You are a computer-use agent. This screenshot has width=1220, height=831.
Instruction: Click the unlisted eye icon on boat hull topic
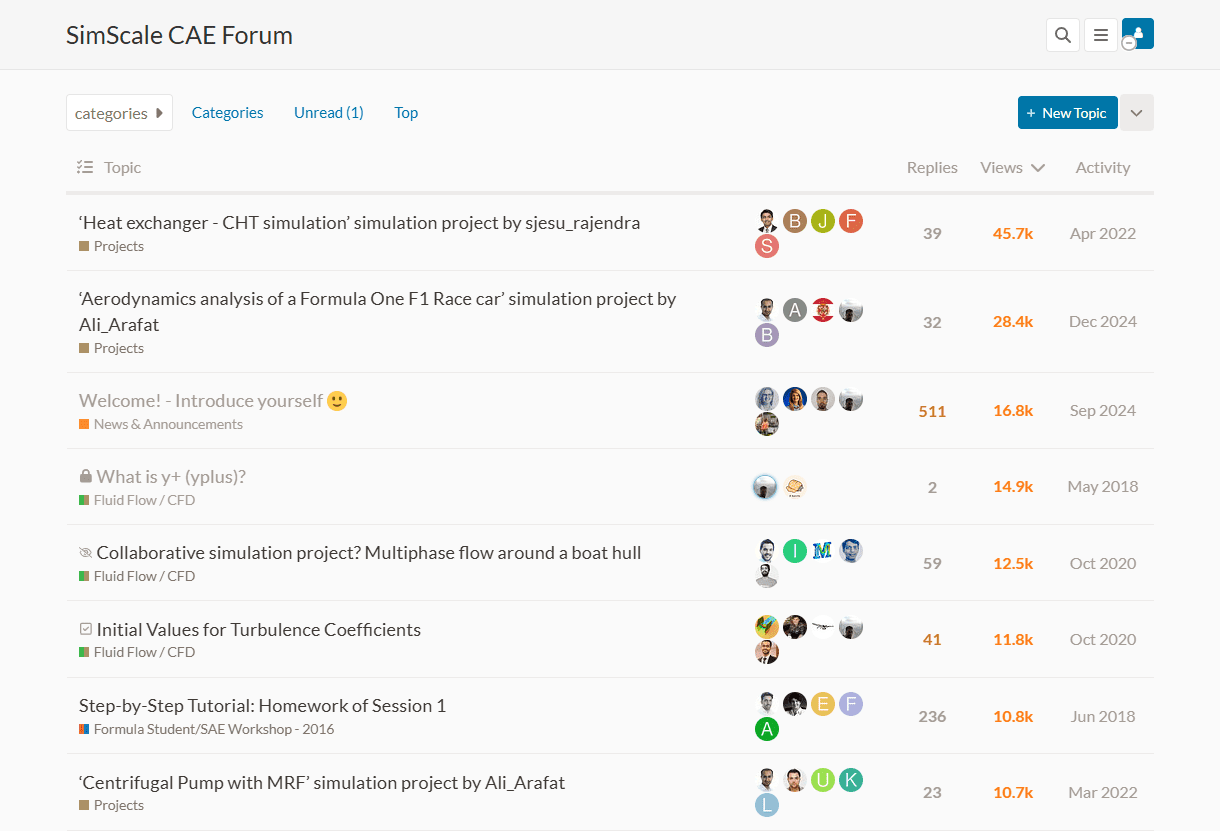click(85, 553)
